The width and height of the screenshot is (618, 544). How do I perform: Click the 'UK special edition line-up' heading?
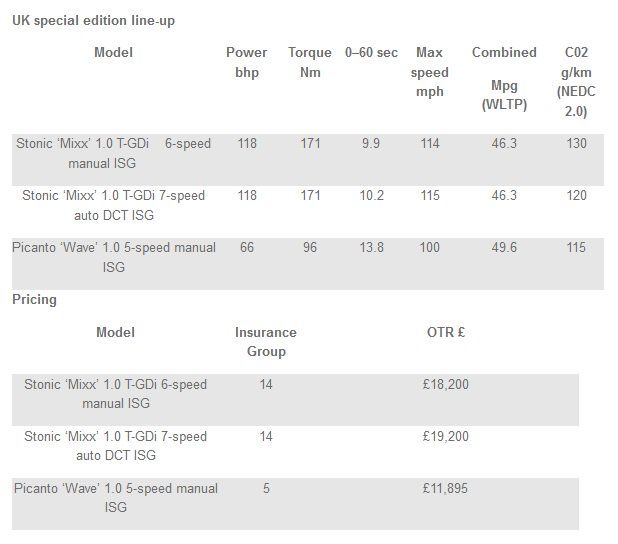pyautogui.click(x=93, y=20)
